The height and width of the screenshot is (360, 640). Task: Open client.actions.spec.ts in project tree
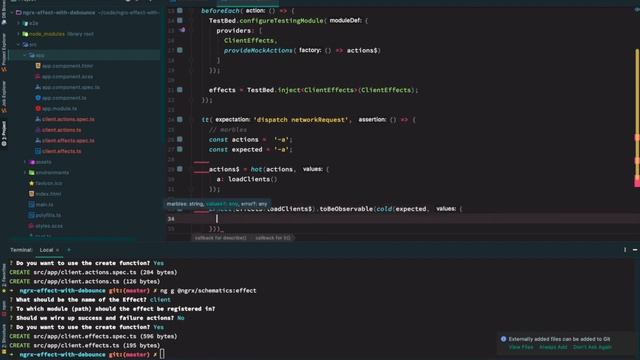[x=68, y=119]
